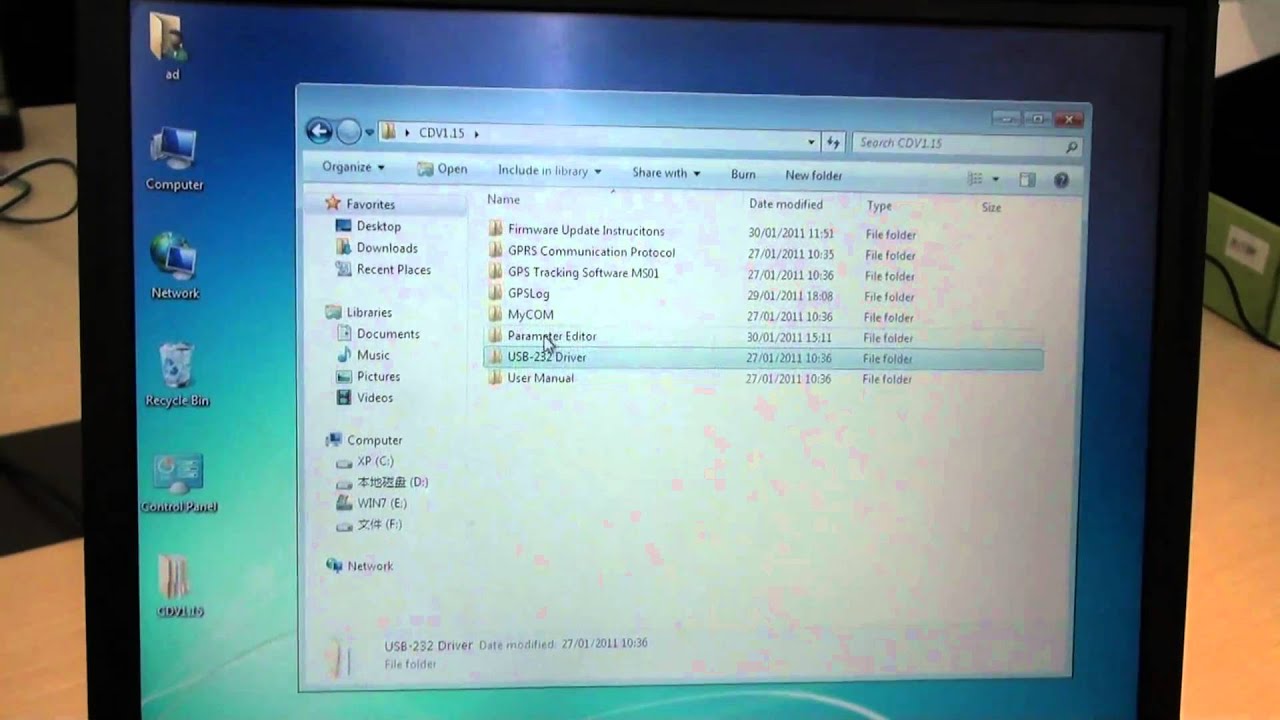The width and height of the screenshot is (1280, 720).
Task: Click the User Manual folder icon
Action: (496, 378)
